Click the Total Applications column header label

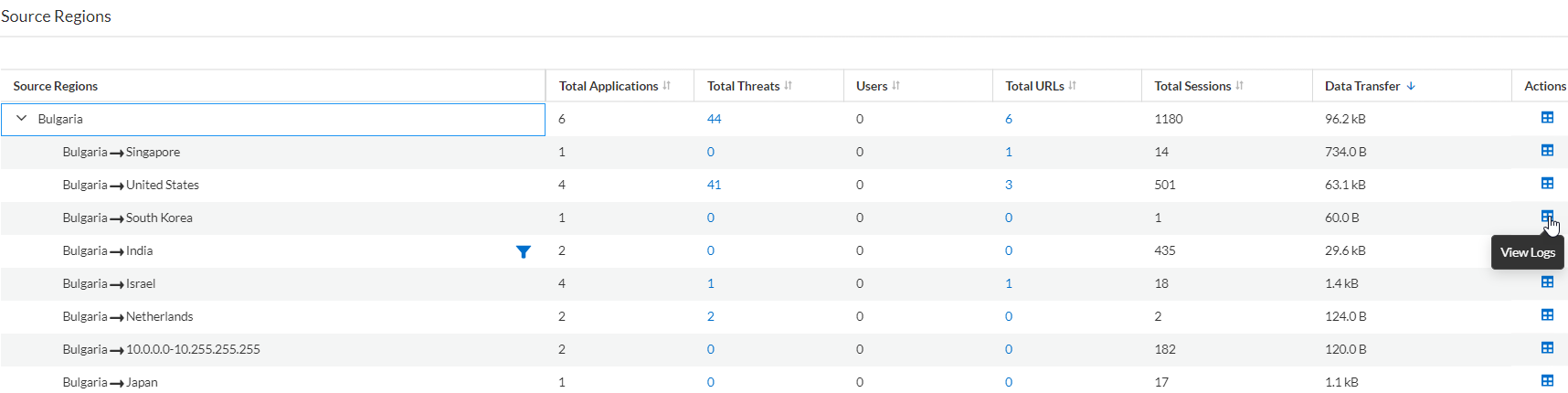[x=609, y=86]
